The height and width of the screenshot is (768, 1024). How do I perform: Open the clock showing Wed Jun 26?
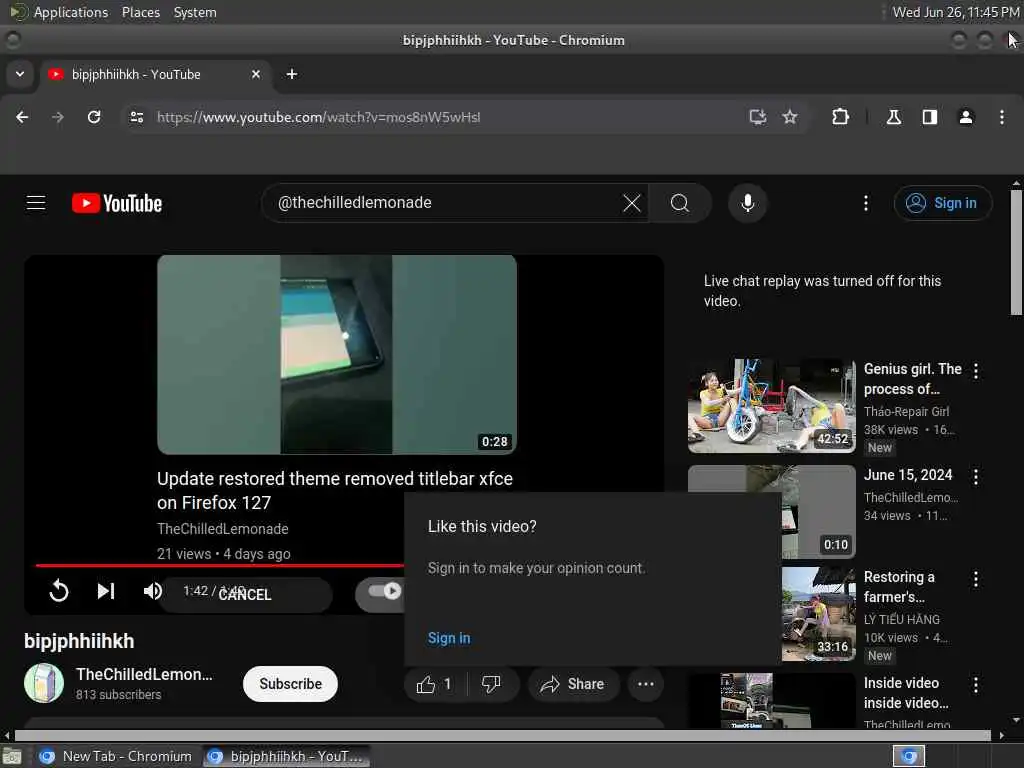(955, 12)
